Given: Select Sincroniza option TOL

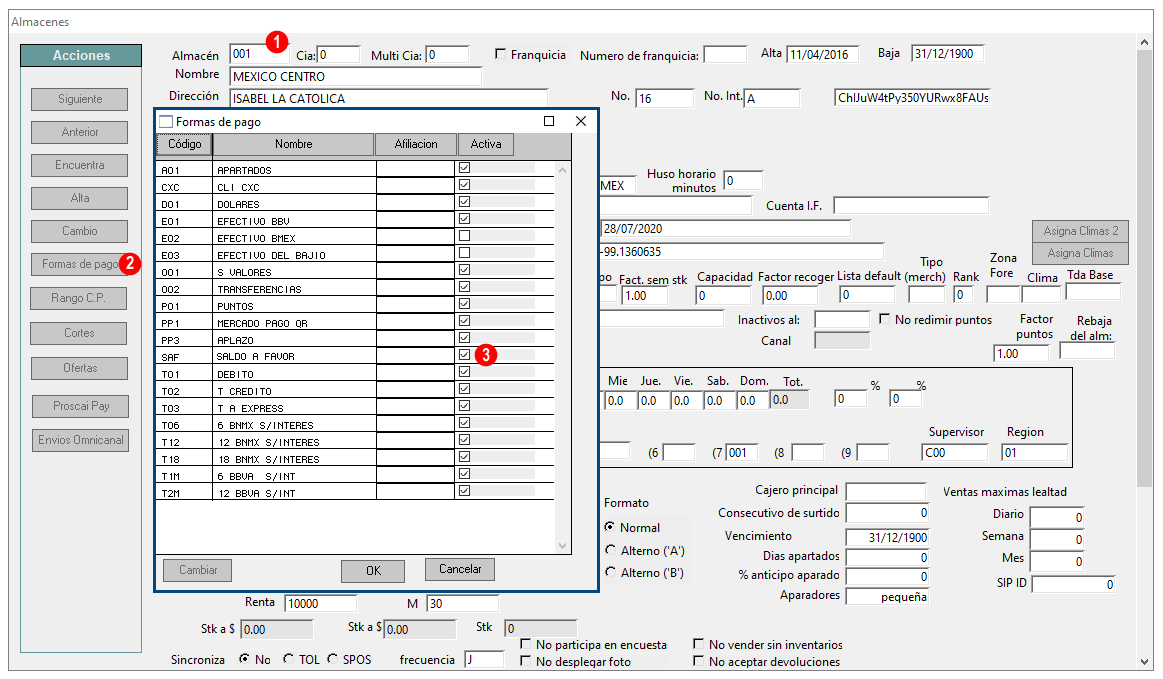Looking at the screenshot, I should 289,659.
